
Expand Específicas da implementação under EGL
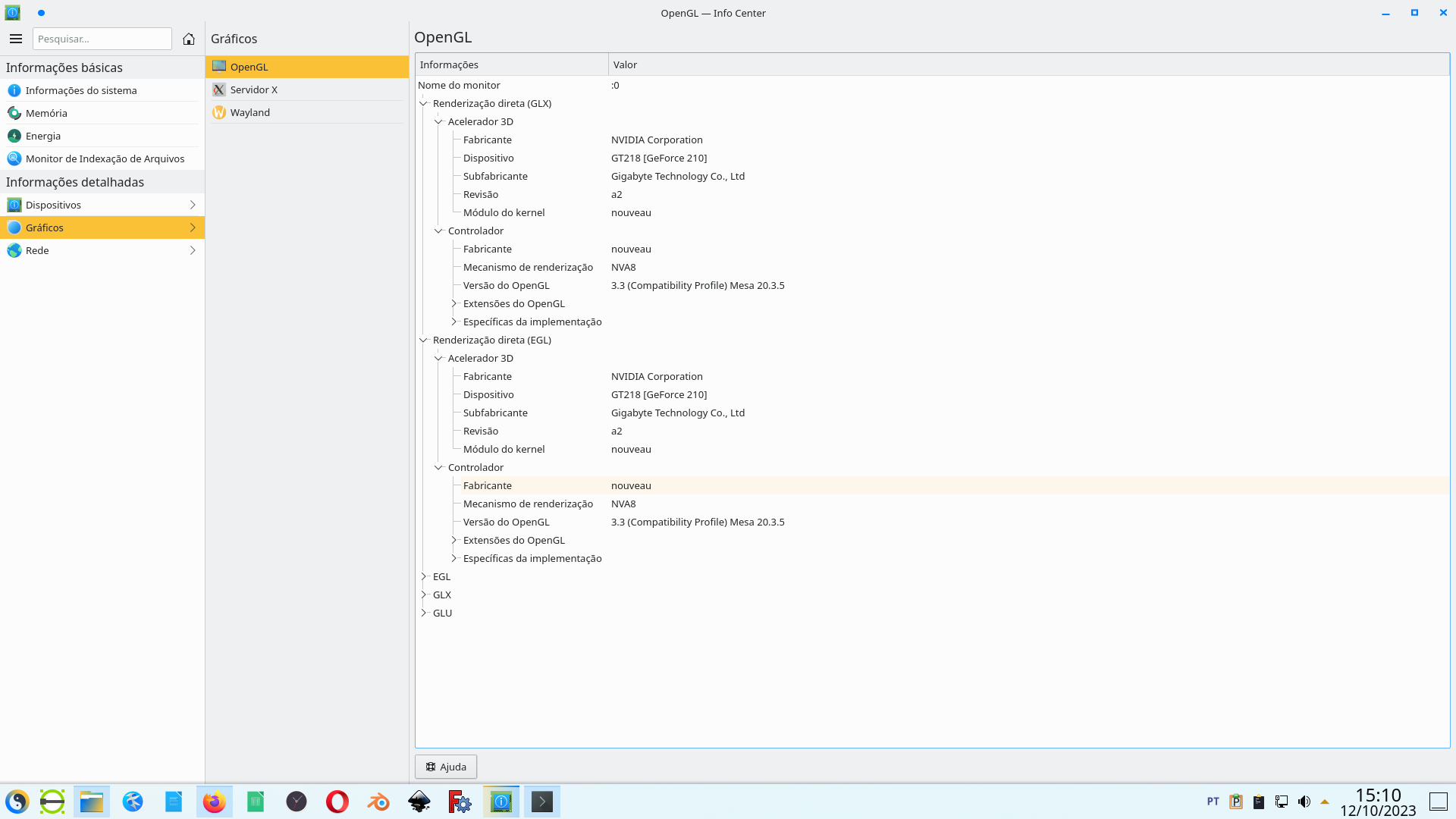pos(453,558)
